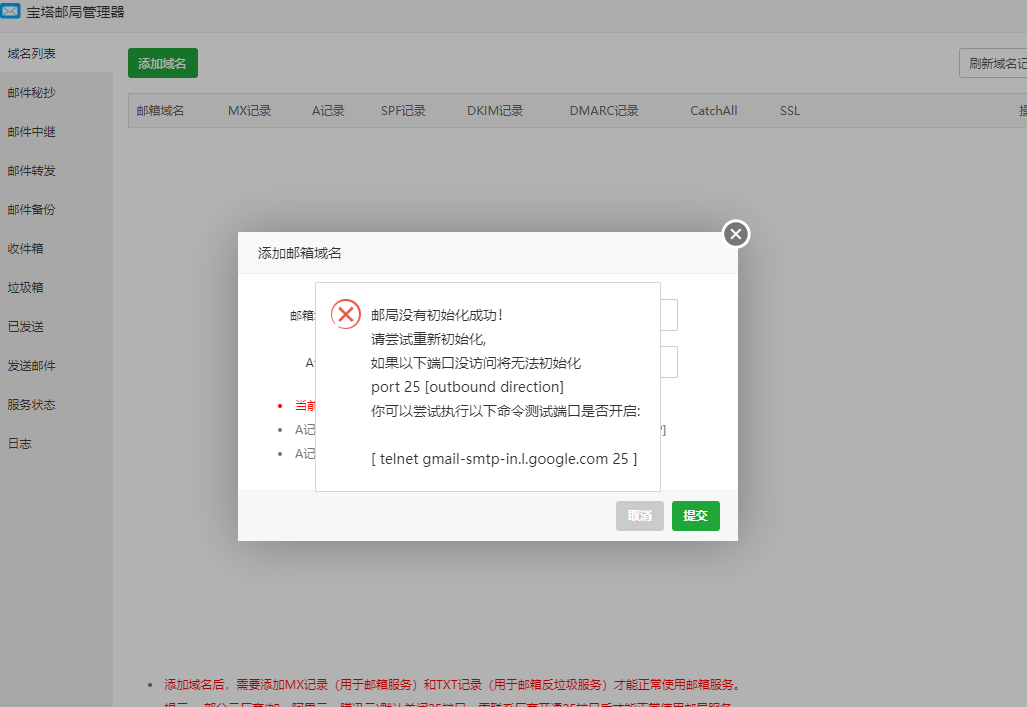Open the 发送邮件 sidebar tab
Image resolution: width=1027 pixels, height=707 pixels.
[56, 366]
